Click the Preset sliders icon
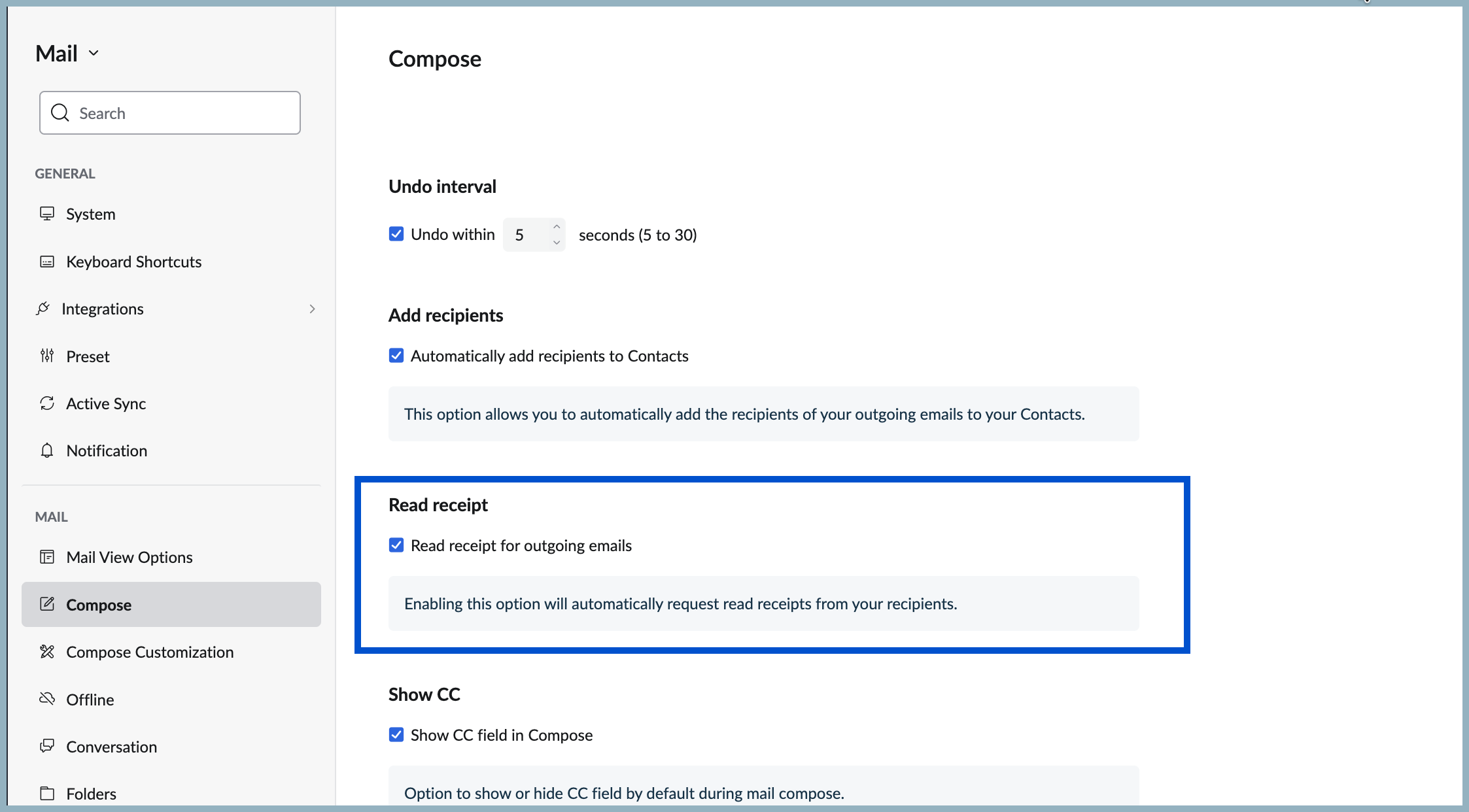Screen dimensions: 1469x812 pyautogui.click(x=47, y=356)
